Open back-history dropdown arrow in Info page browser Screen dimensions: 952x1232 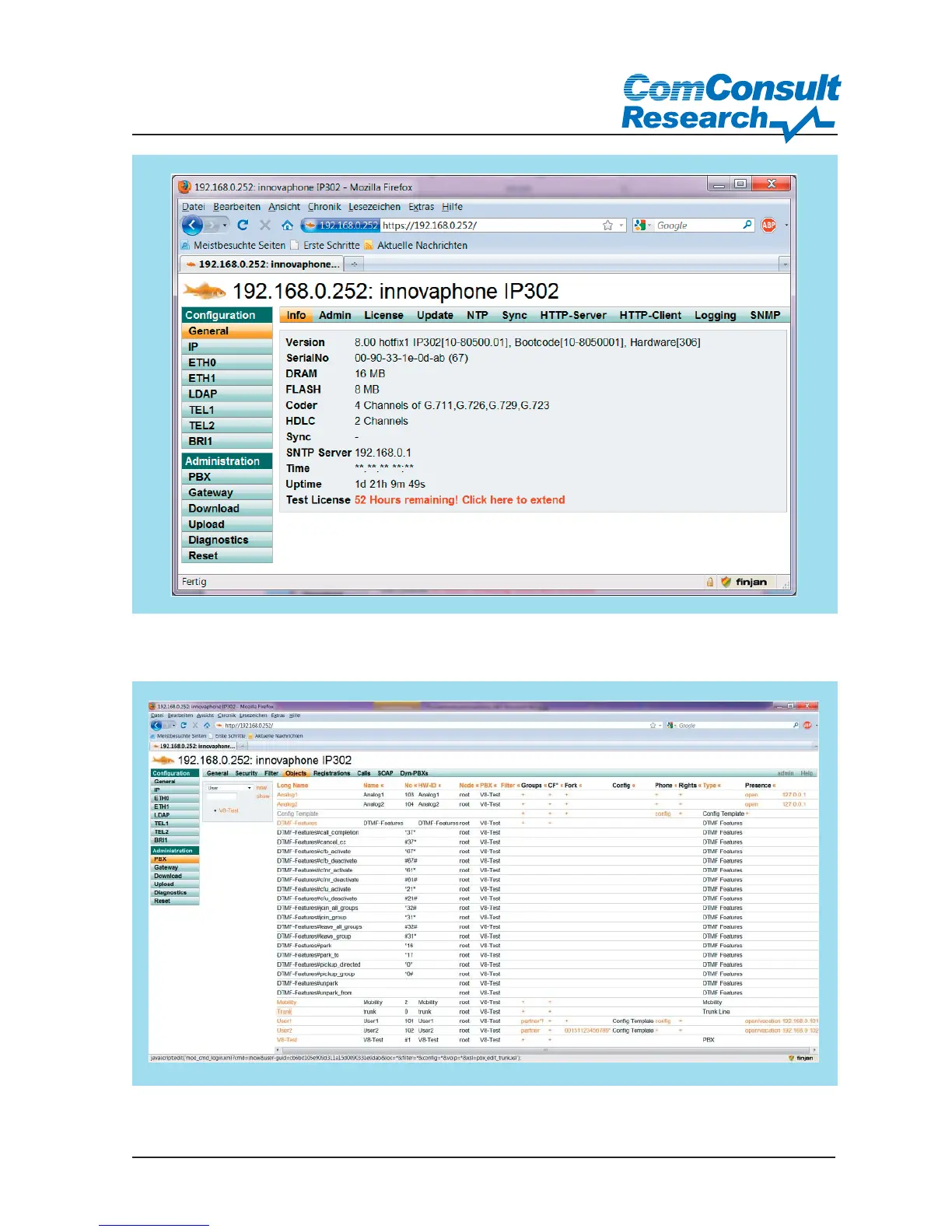click(x=226, y=226)
